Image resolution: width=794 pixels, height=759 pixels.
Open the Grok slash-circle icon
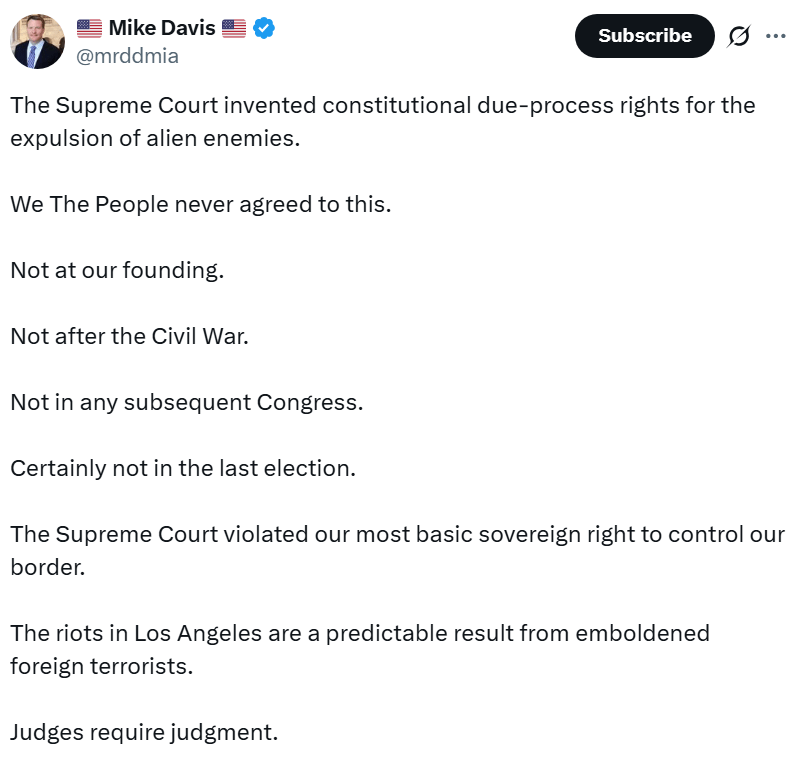coord(739,36)
